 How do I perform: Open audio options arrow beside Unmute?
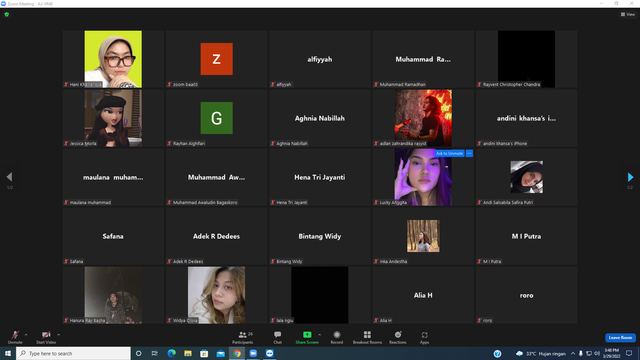[26, 335]
